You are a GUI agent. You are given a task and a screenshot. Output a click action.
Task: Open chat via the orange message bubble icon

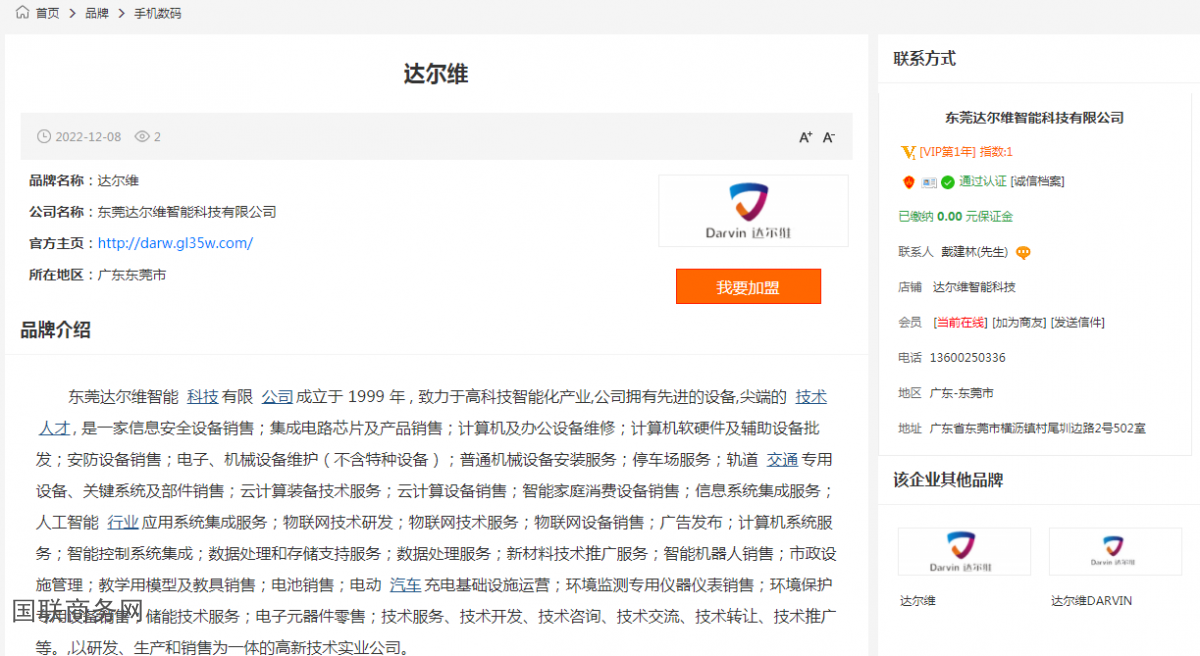[x=1023, y=253]
